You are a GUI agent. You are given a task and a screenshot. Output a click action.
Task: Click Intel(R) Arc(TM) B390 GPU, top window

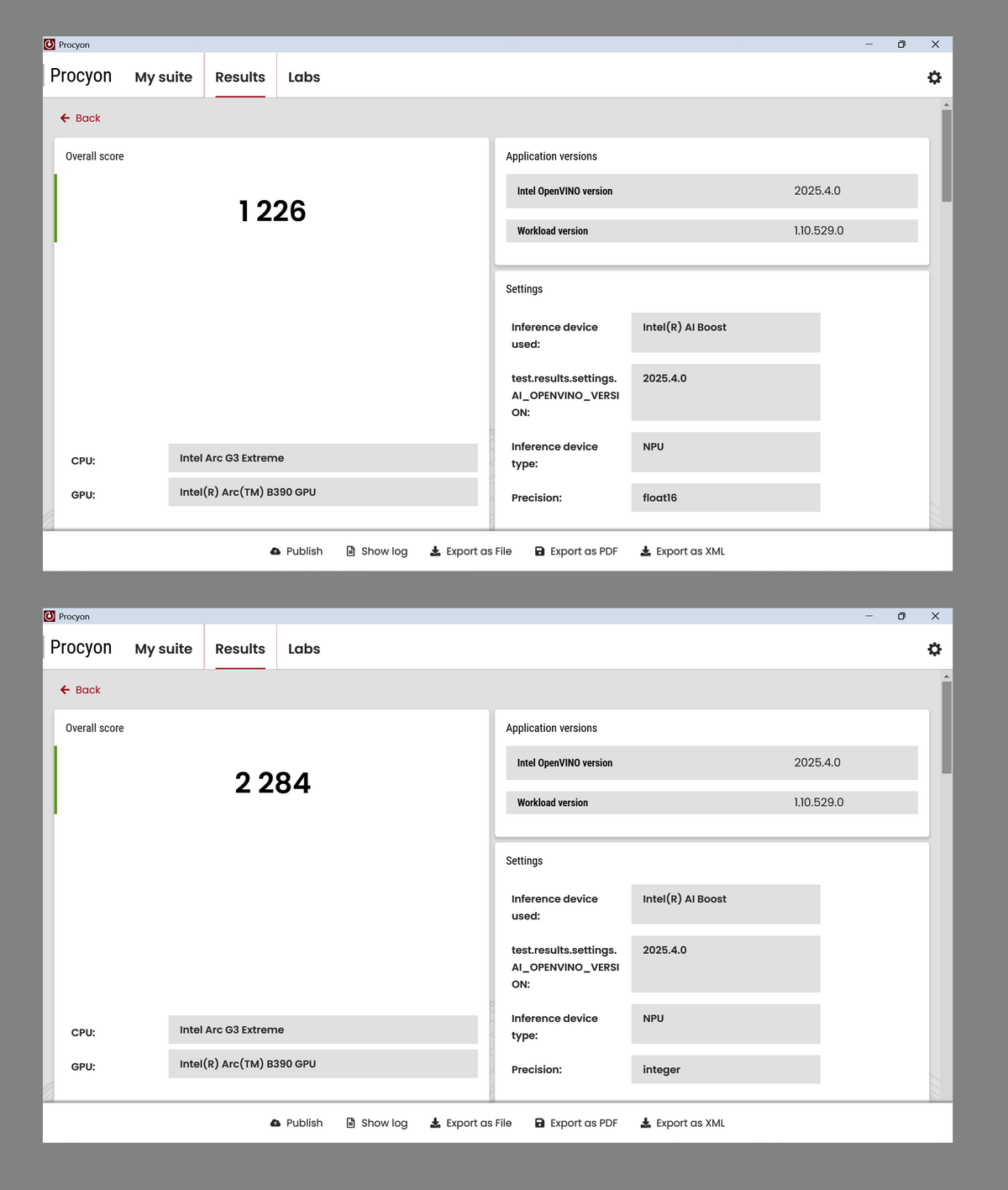tap(323, 492)
